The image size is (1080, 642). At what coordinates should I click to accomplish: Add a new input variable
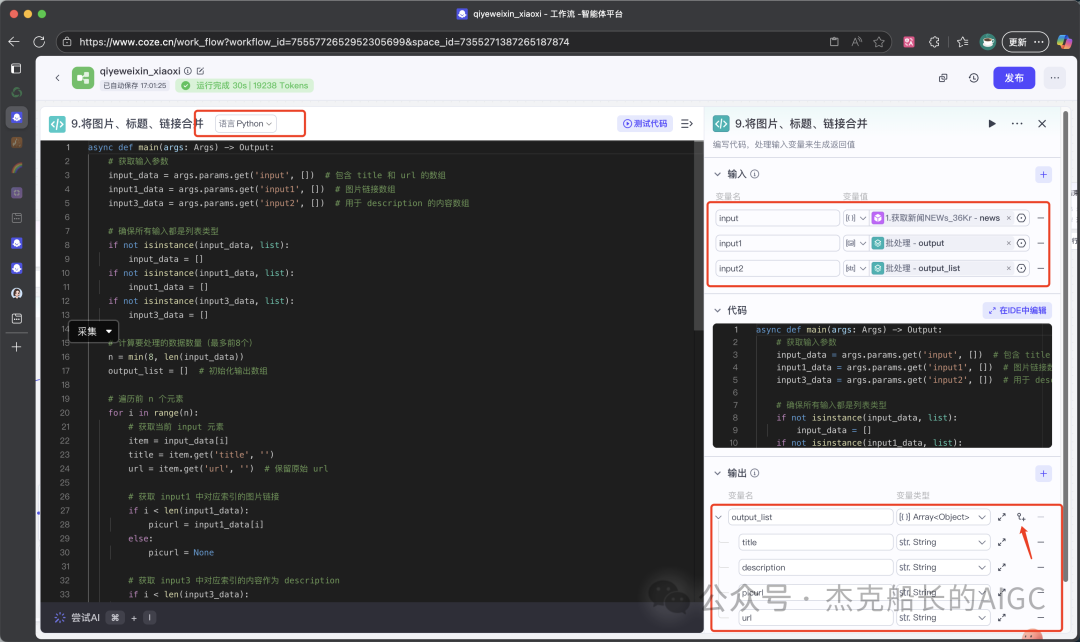[1043, 174]
